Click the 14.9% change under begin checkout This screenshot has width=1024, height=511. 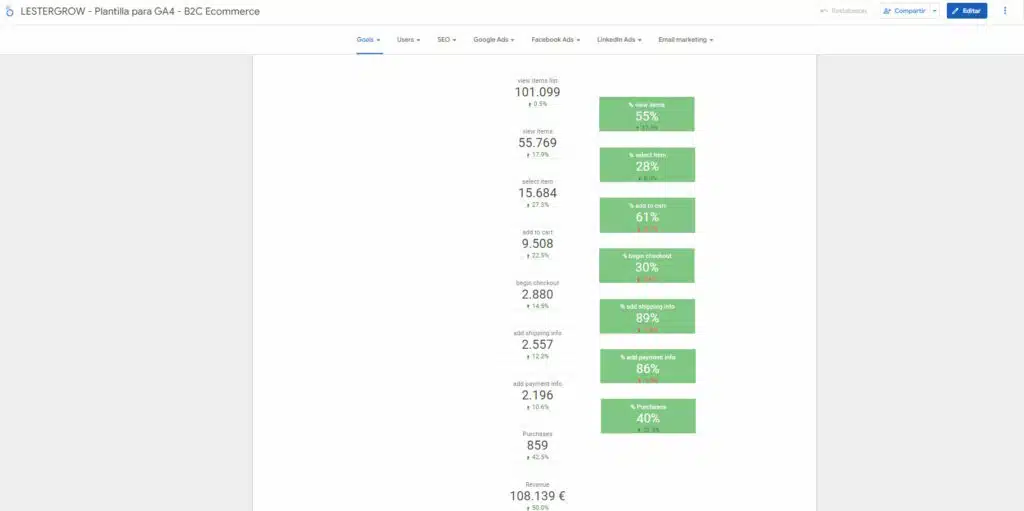pyautogui.click(x=538, y=306)
